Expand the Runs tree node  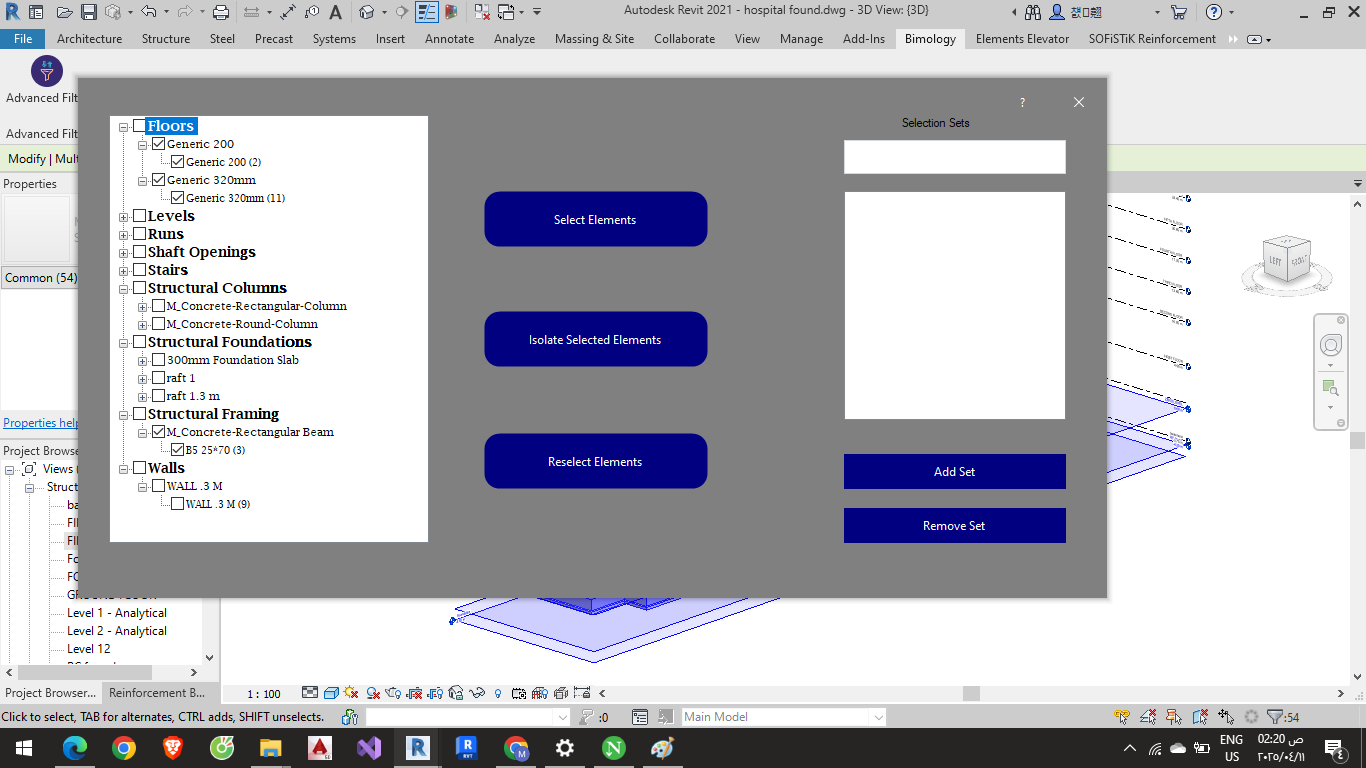click(x=124, y=235)
